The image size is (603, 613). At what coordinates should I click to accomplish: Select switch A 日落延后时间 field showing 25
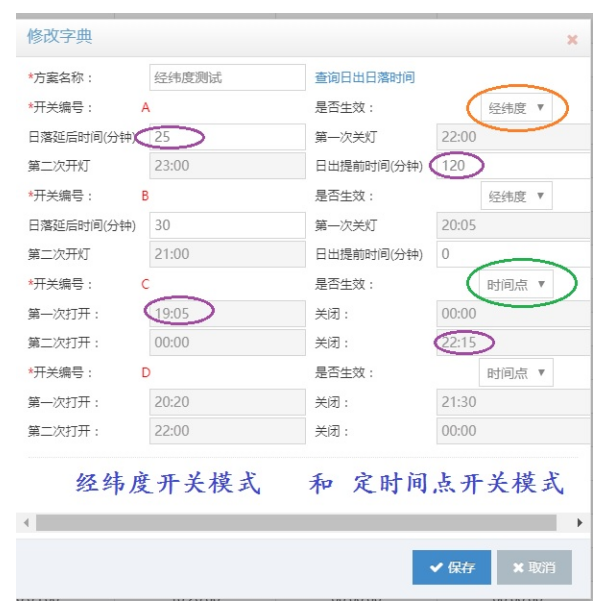(x=226, y=137)
